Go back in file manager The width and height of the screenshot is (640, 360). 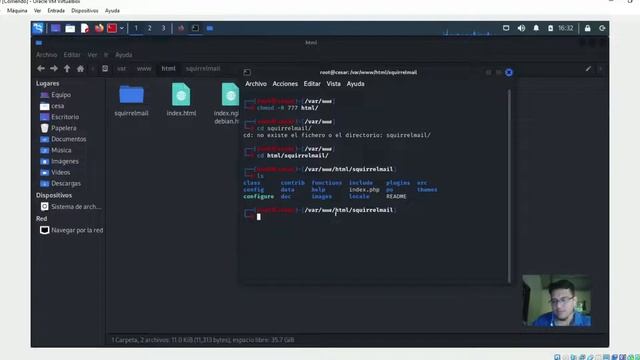click(x=41, y=69)
